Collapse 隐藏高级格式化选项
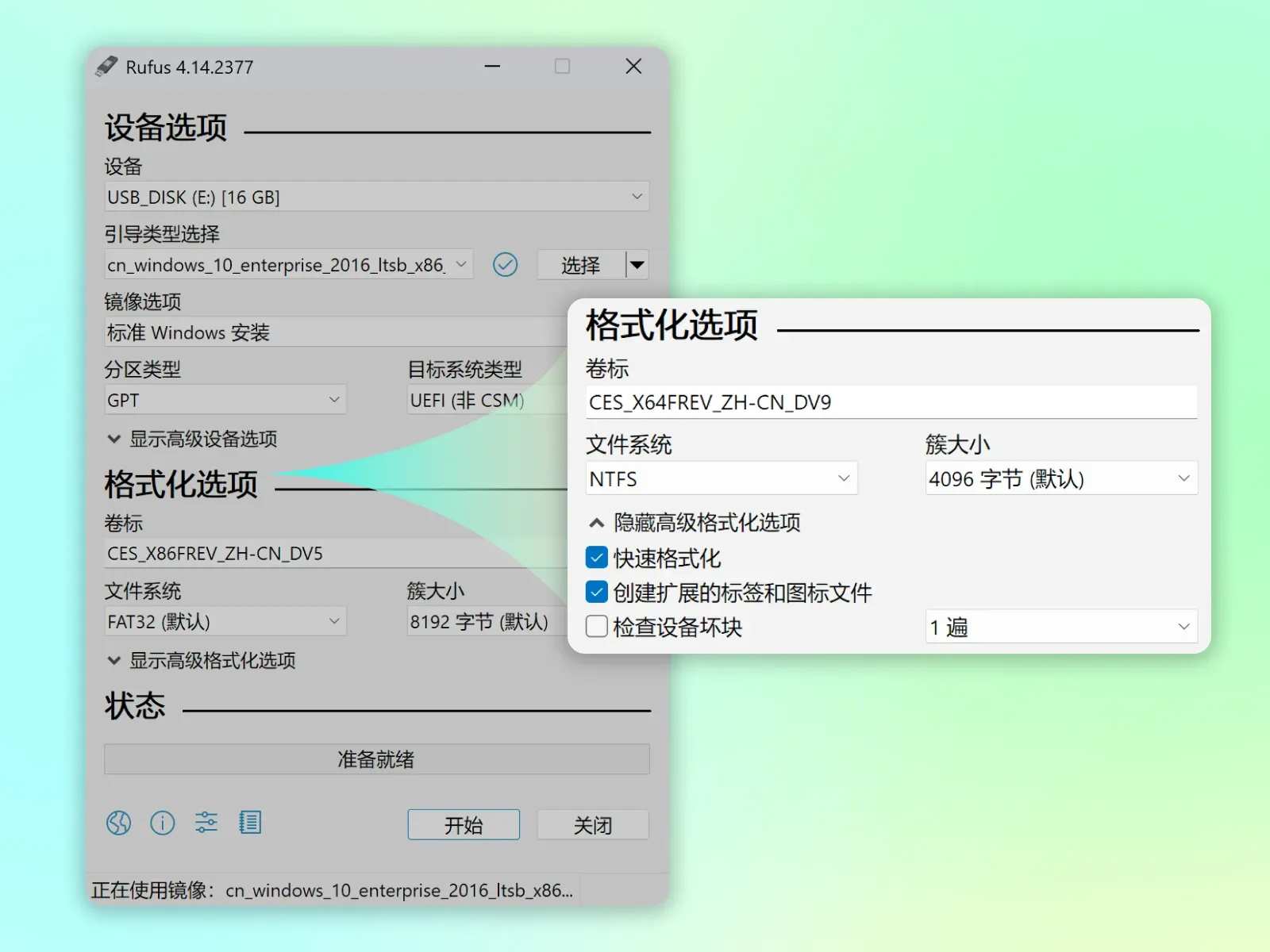The image size is (1270, 952). [x=695, y=522]
